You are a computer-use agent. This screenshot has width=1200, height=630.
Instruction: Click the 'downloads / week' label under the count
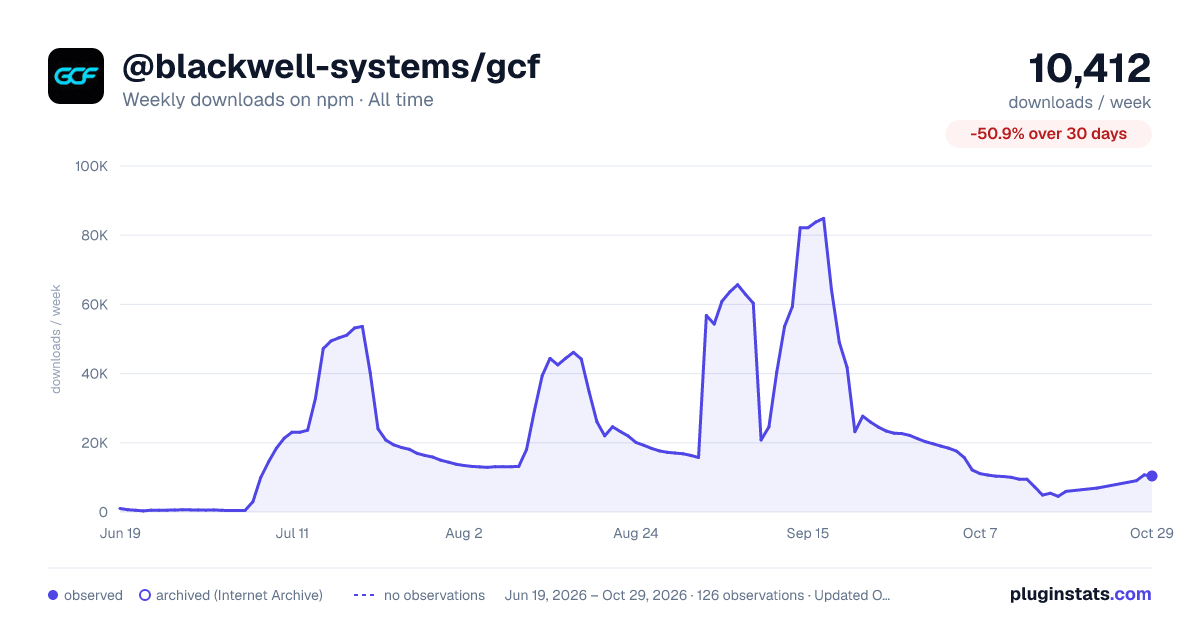(1080, 102)
